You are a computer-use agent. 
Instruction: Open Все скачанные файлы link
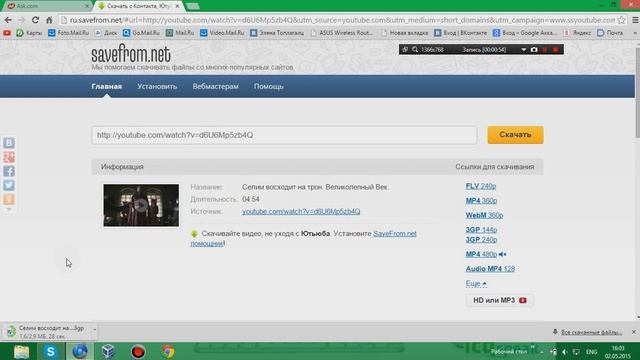coord(591,332)
